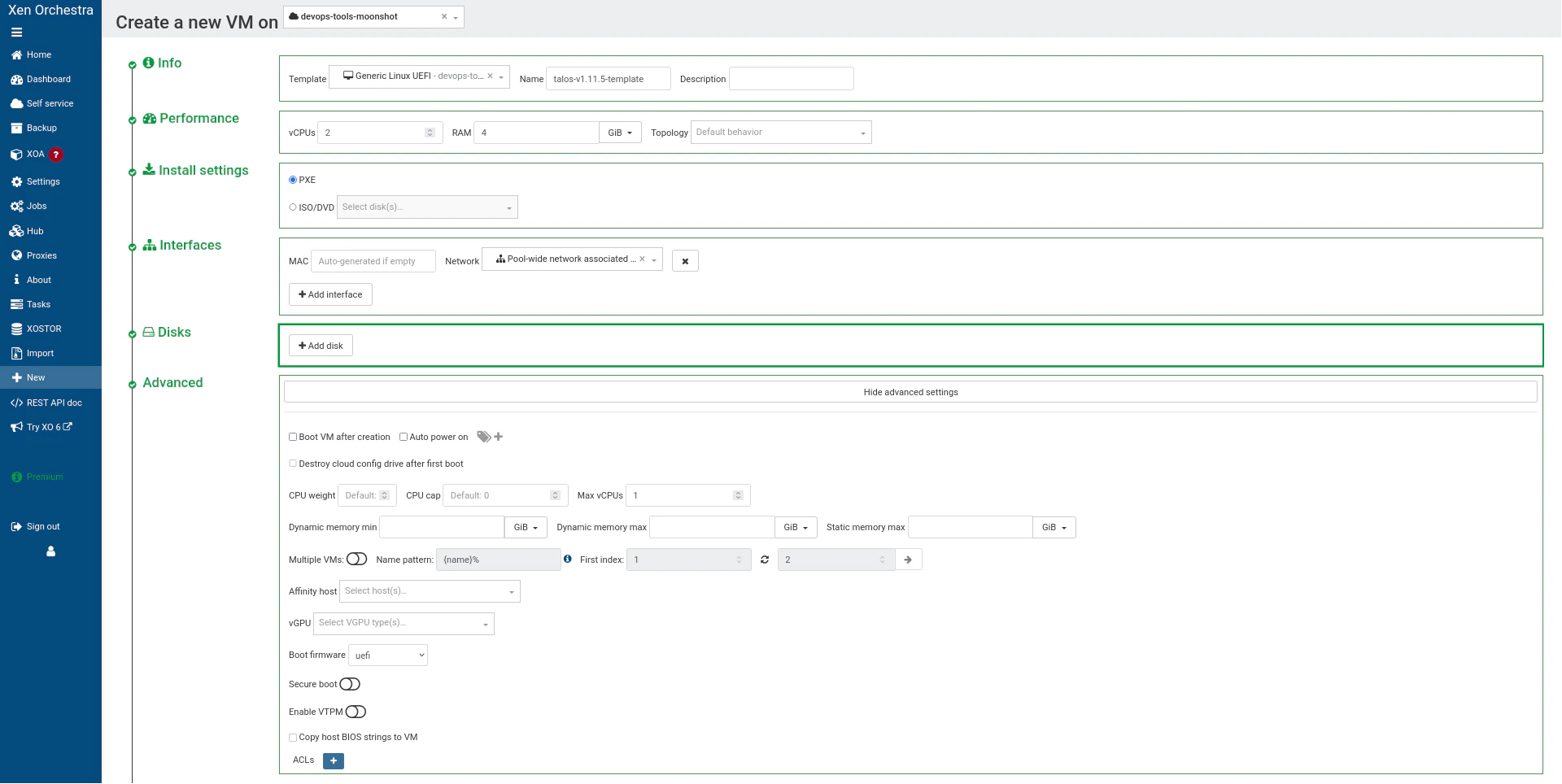1562x784 pixels.
Task: Go to Settings in the sidebar
Action: click(42, 181)
